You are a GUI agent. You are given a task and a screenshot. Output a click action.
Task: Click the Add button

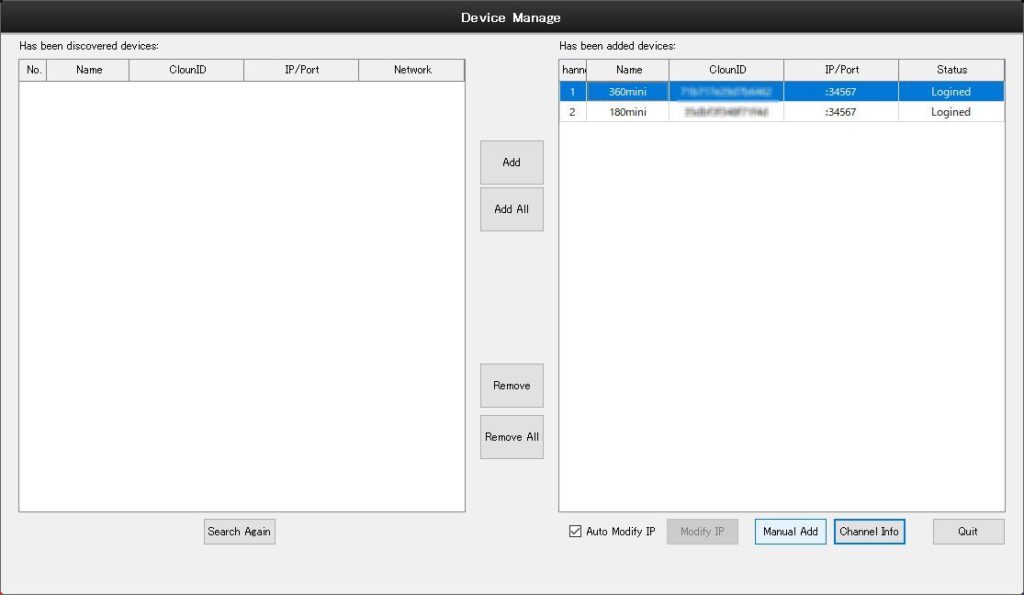511,162
